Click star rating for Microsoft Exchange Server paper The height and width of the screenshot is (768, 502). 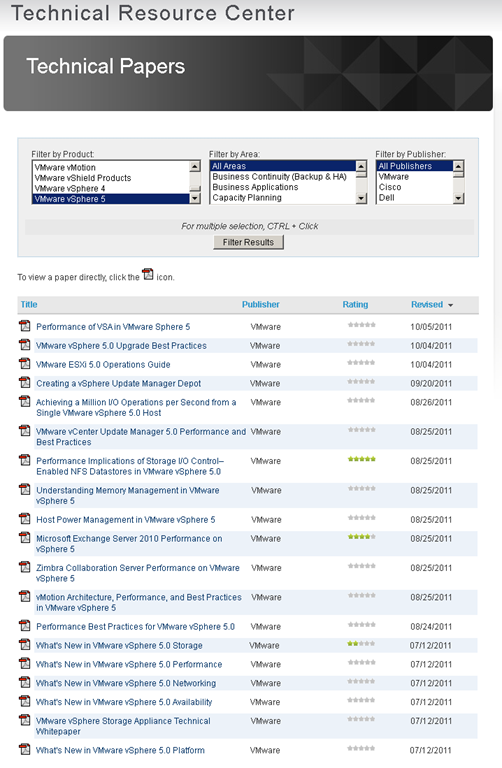click(x=361, y=537)
